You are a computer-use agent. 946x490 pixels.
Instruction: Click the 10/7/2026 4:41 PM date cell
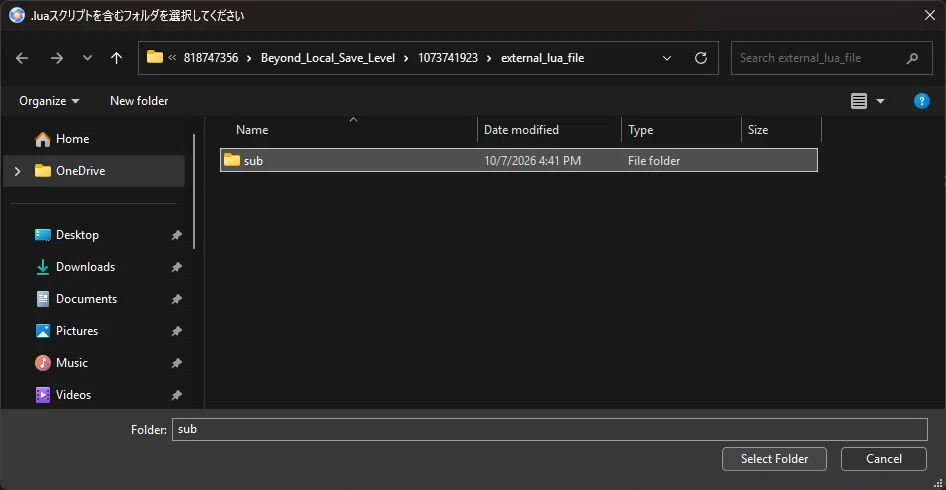pos(532,161)
